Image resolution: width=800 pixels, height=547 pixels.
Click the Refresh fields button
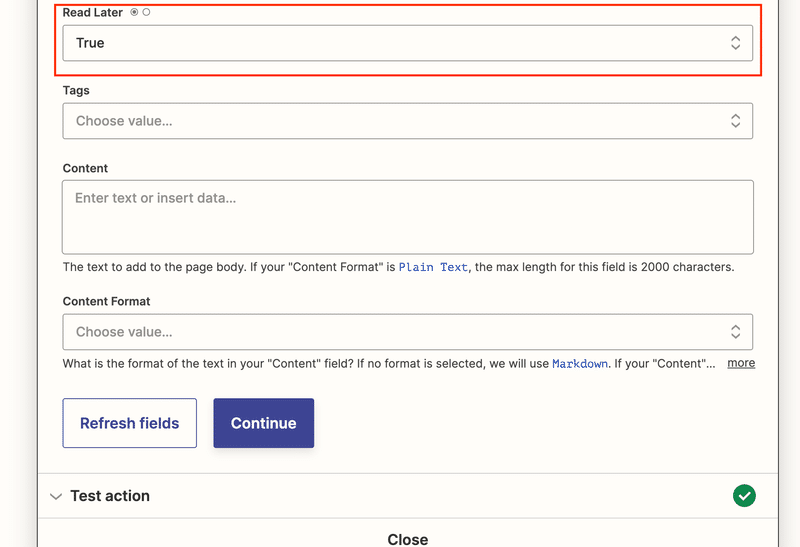130,423
